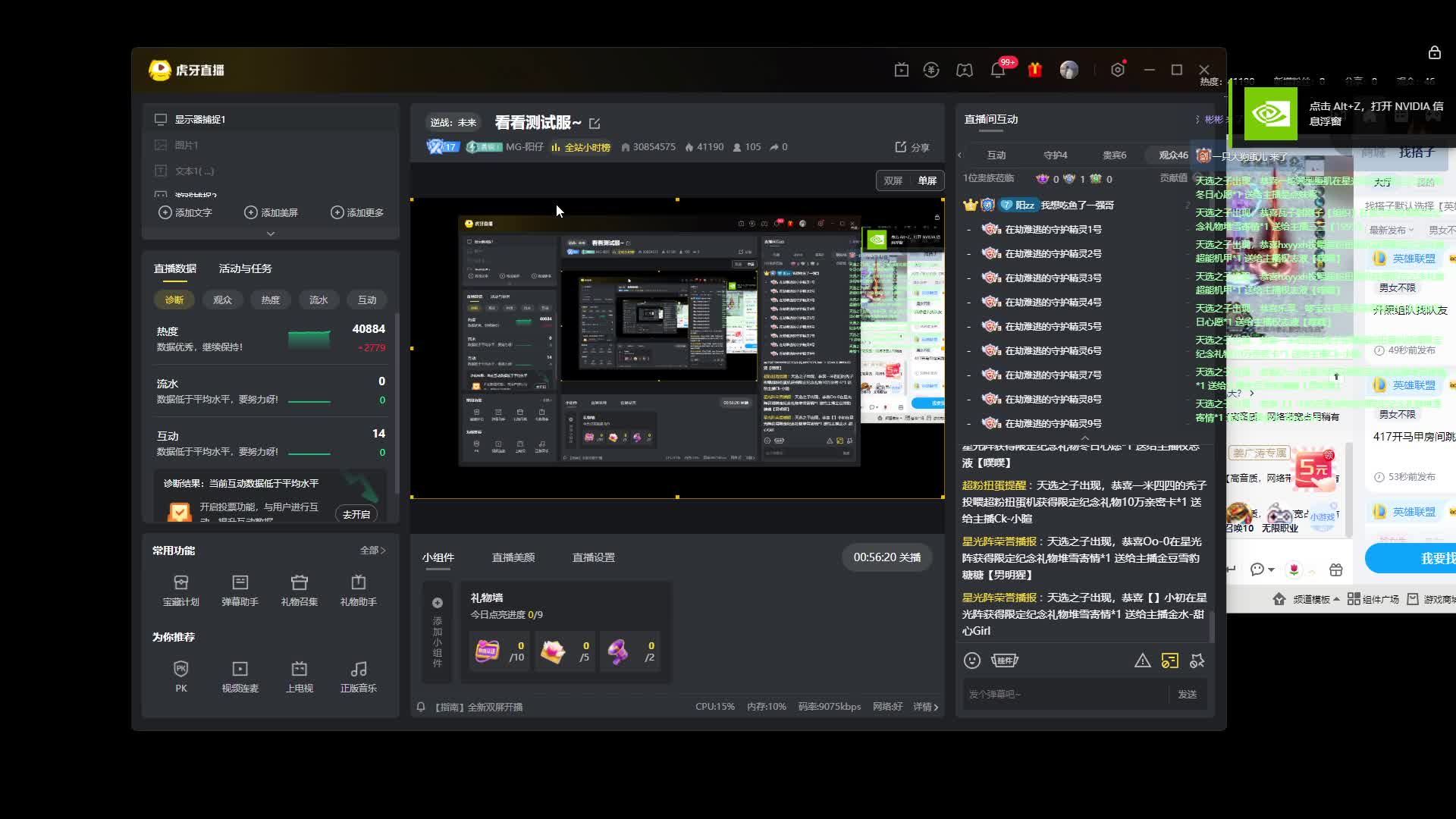Open the 活动与任务 tab
Viewport: 1456px width, 819px height.
click(x=245, y=268)
